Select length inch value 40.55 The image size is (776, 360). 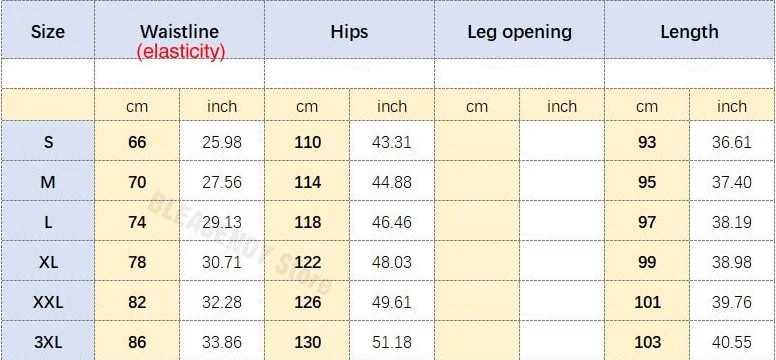[731, 342]
